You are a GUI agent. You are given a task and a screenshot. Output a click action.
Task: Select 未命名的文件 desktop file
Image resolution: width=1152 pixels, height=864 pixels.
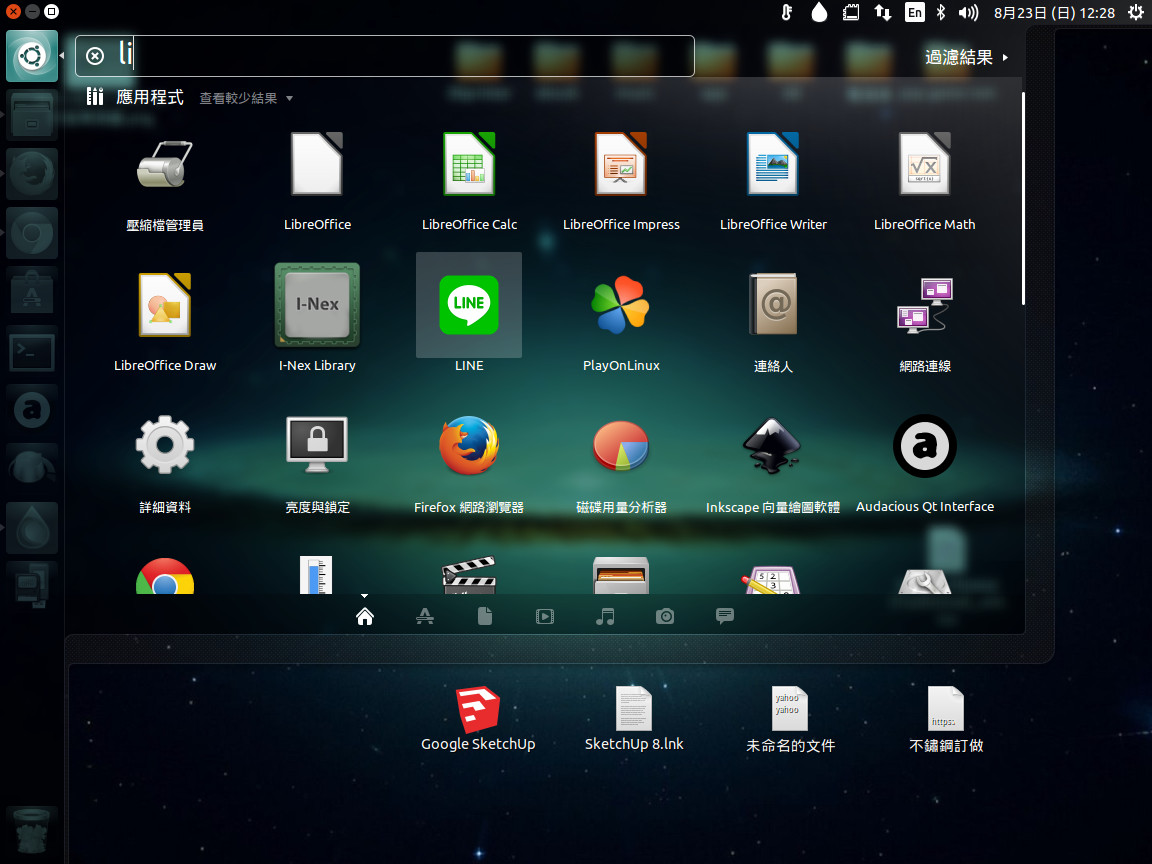[x=791, y=719]
